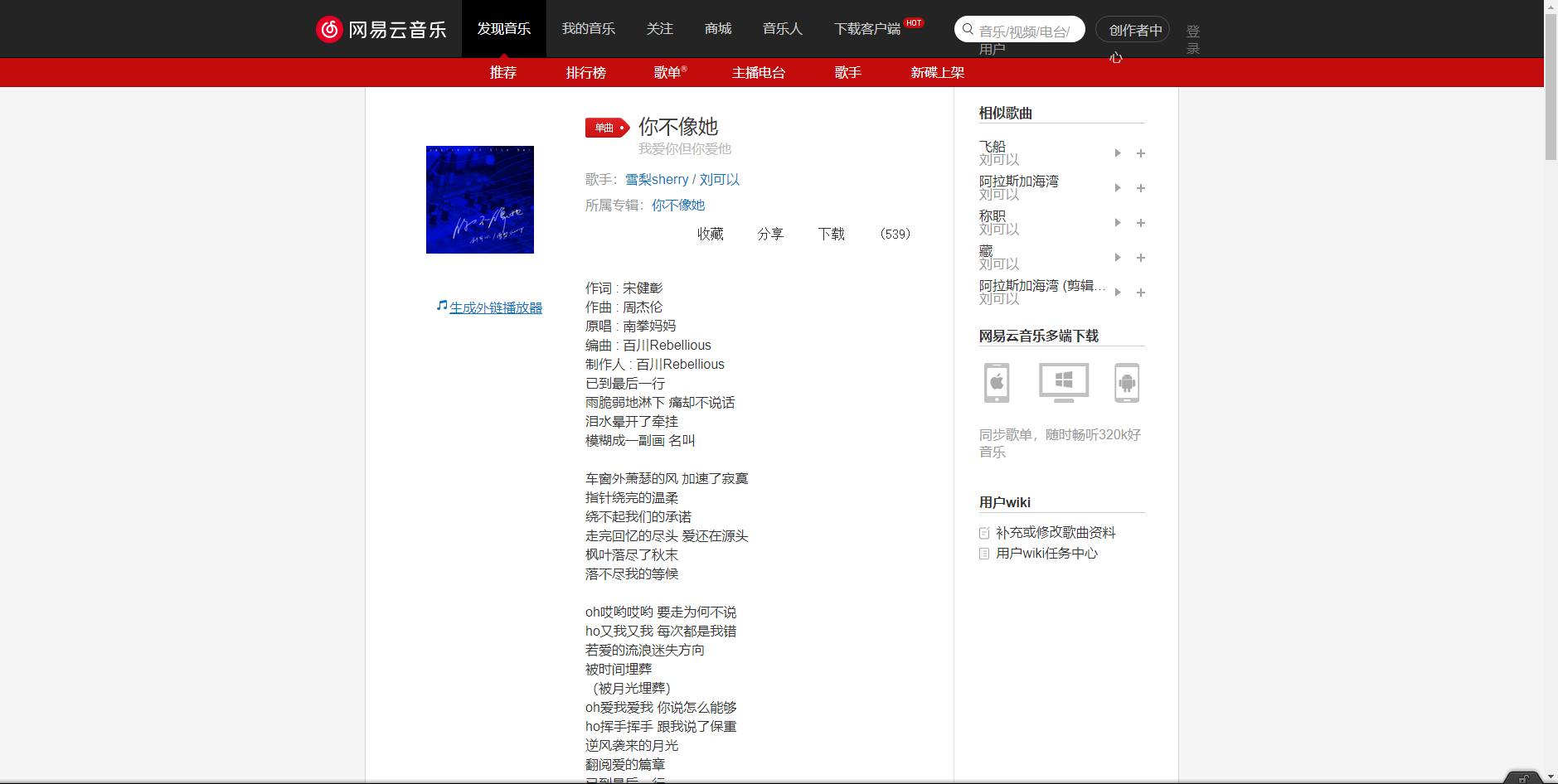Click the Android app download icon
Image resolution: width=1558 pixels, height=784 pixels.
1128,383
